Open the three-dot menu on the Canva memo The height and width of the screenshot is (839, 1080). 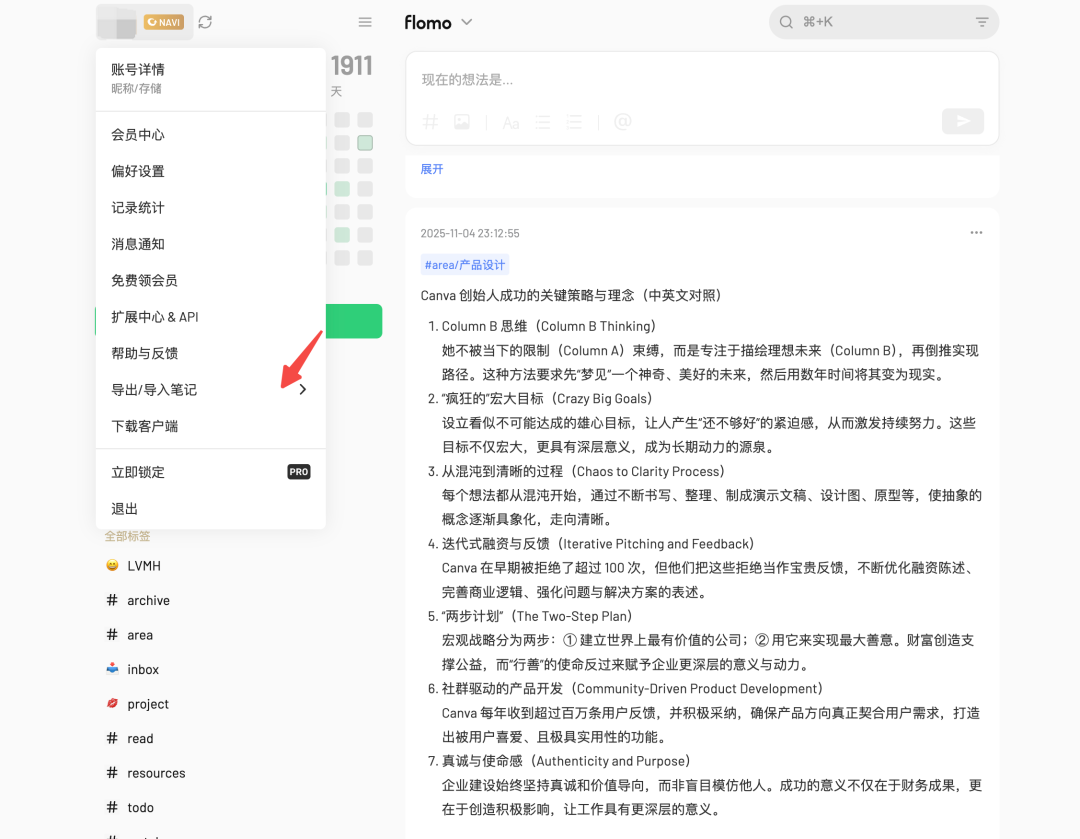click(977, 233)
